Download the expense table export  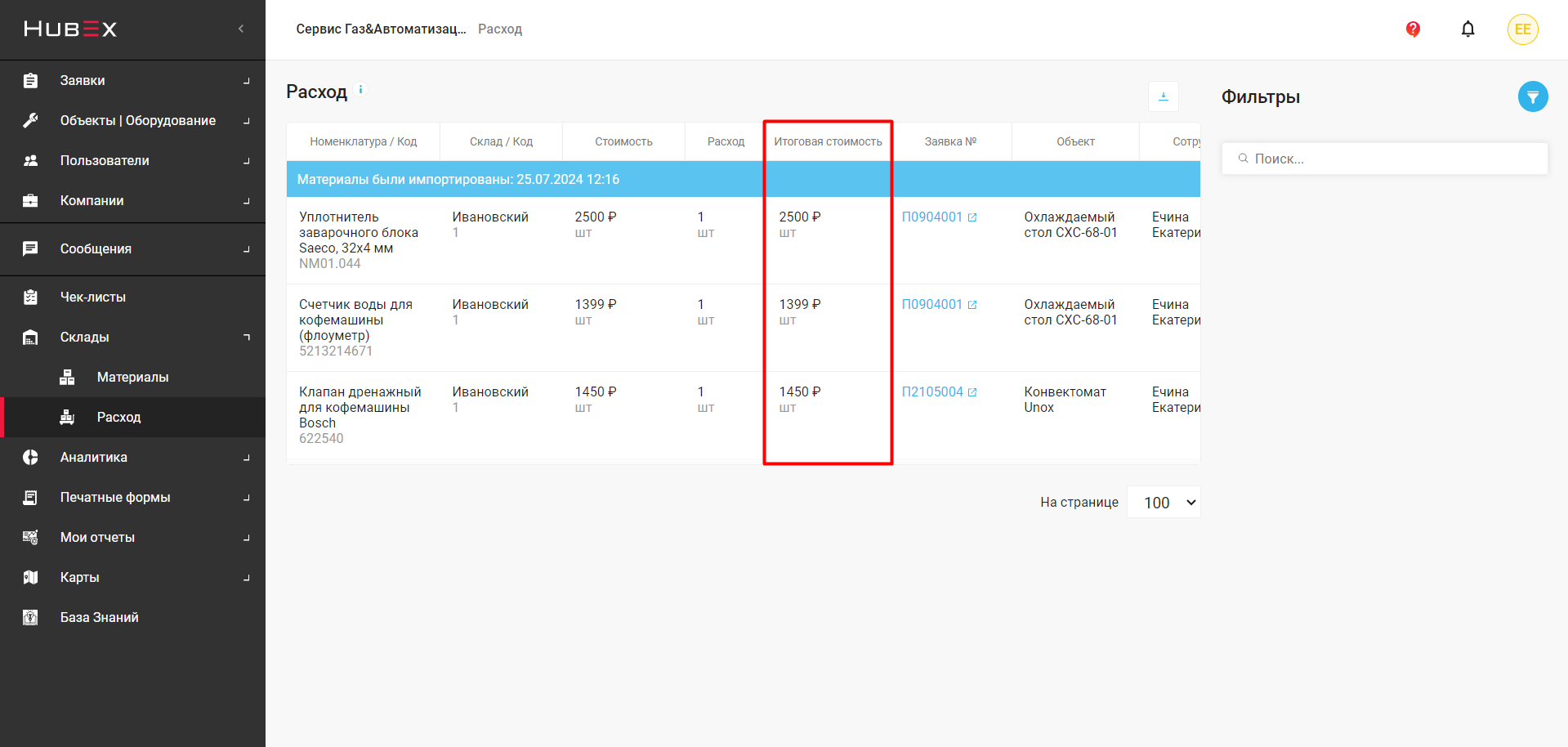click(1163, 96)
